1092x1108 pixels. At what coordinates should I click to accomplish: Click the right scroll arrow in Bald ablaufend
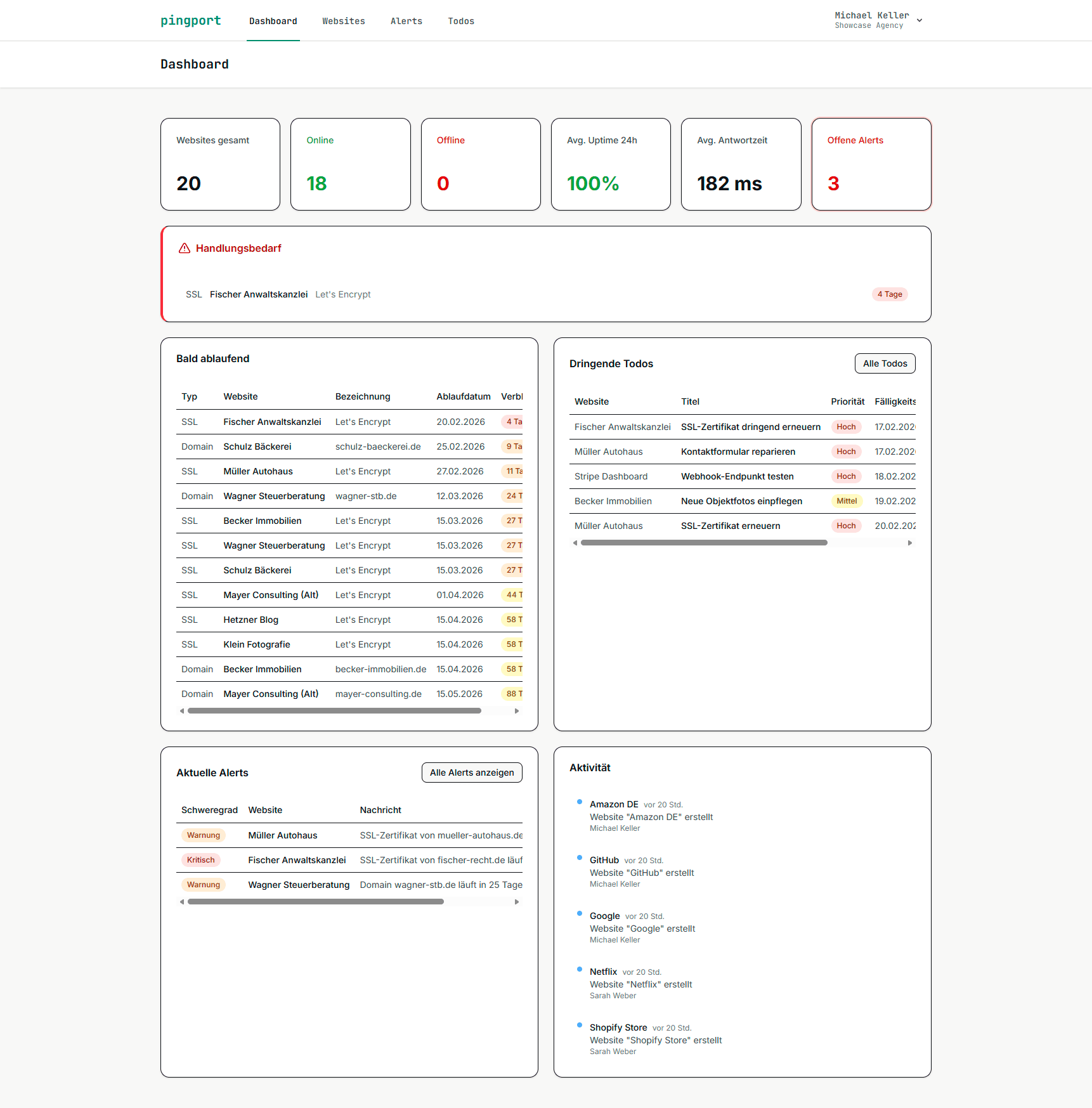[516, 711]
